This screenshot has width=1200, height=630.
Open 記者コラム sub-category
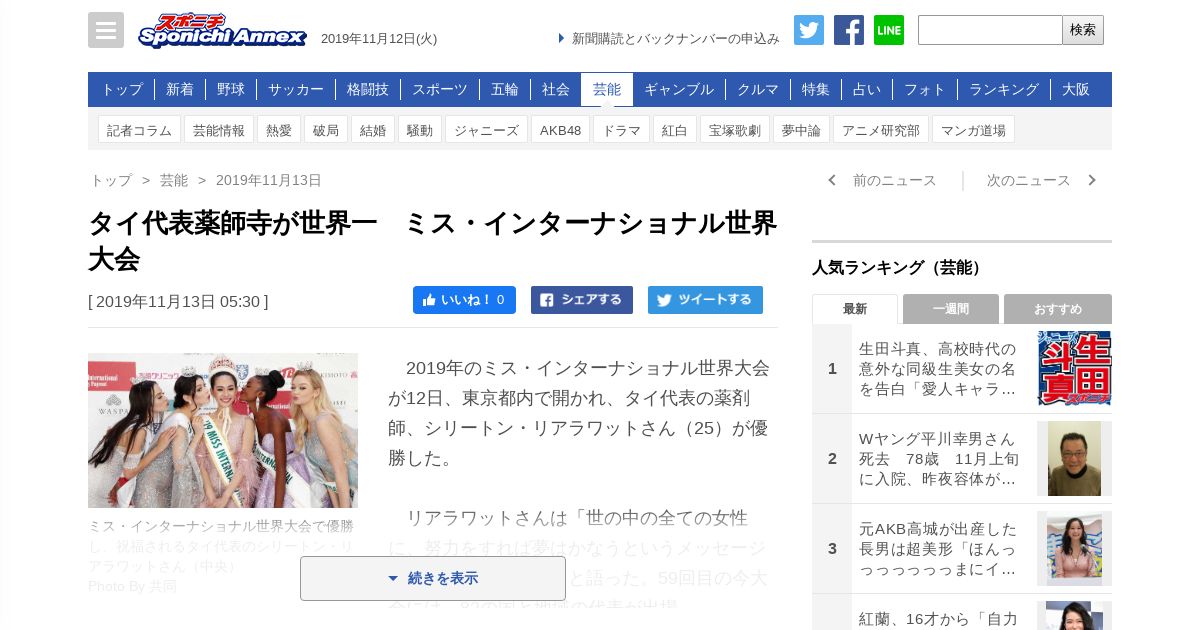(140, 130)
